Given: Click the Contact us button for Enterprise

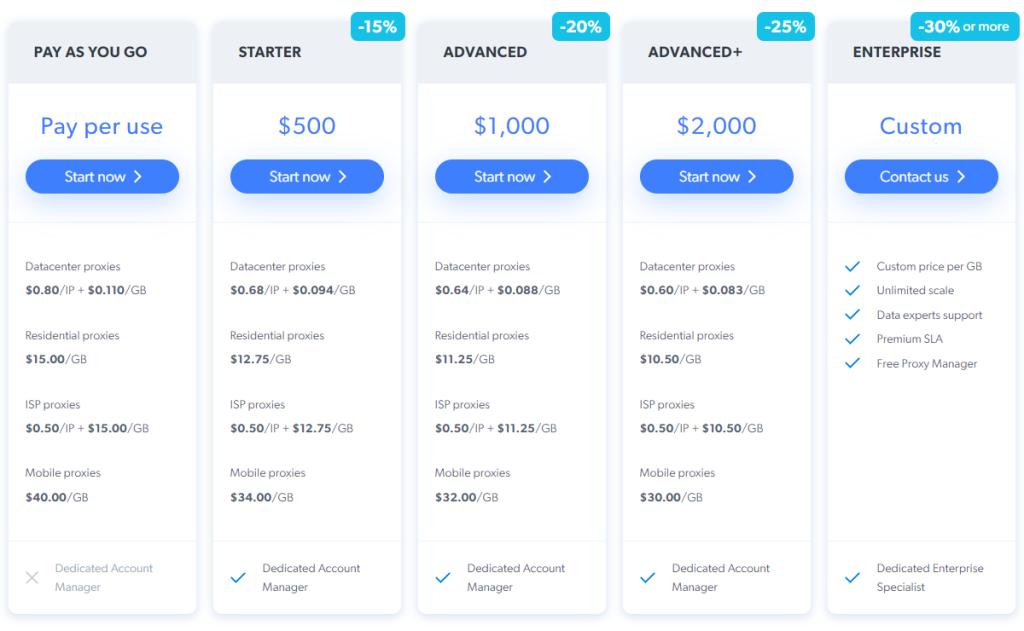Looking at the screenshot, I should coord(921,177).
